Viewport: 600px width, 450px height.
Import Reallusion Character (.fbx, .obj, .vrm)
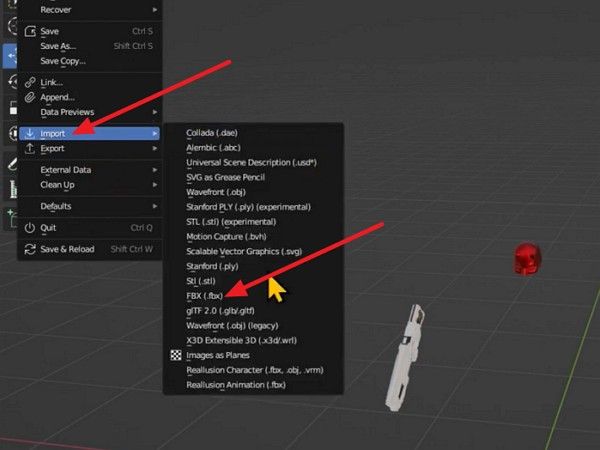tap(253, 370)
